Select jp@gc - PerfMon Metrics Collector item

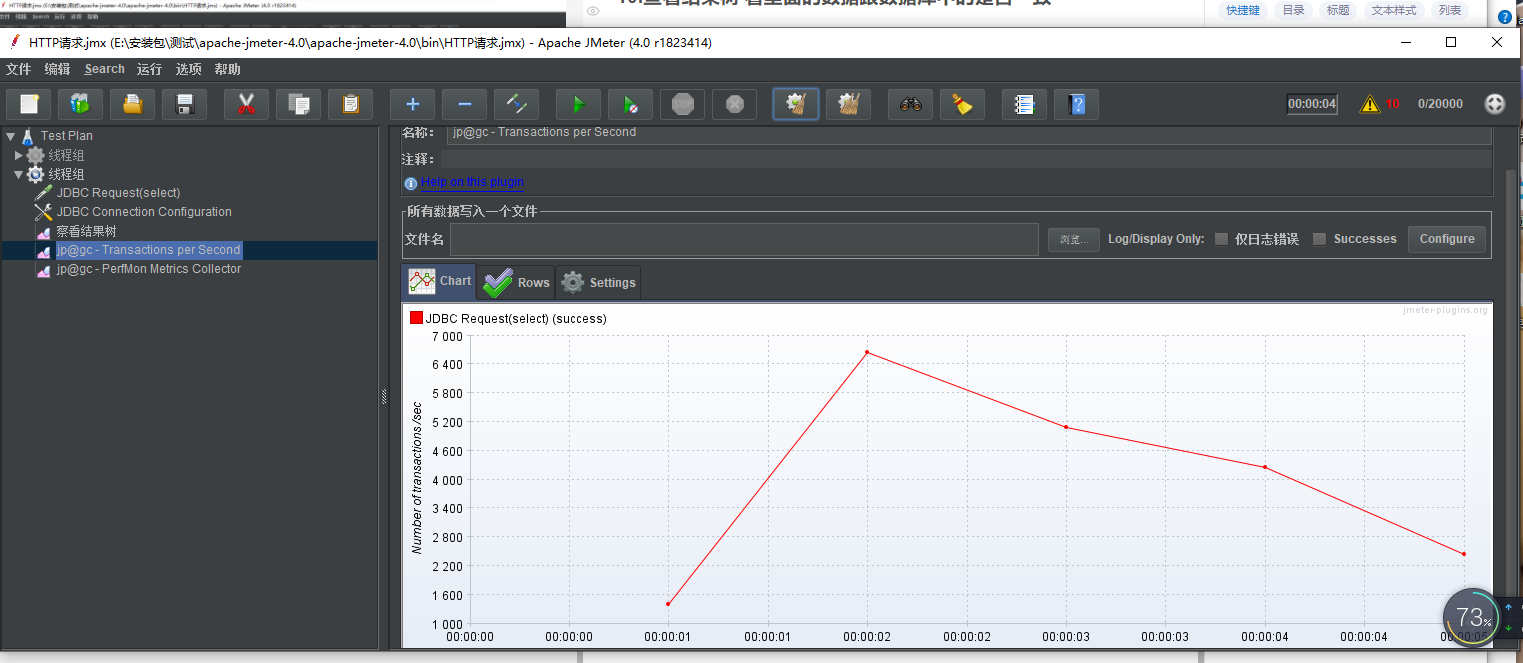148,269
